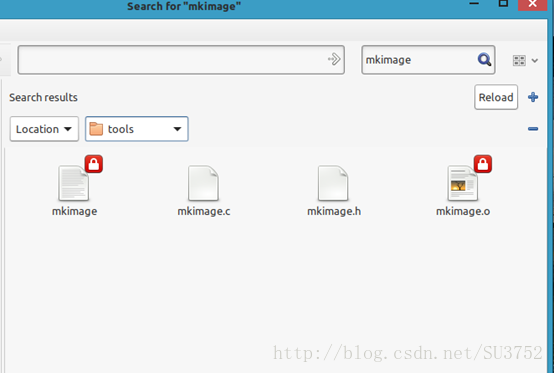Click the mkimage.c file name label
The height and width of the screenshot is (373, 554).
click(204, 211)
